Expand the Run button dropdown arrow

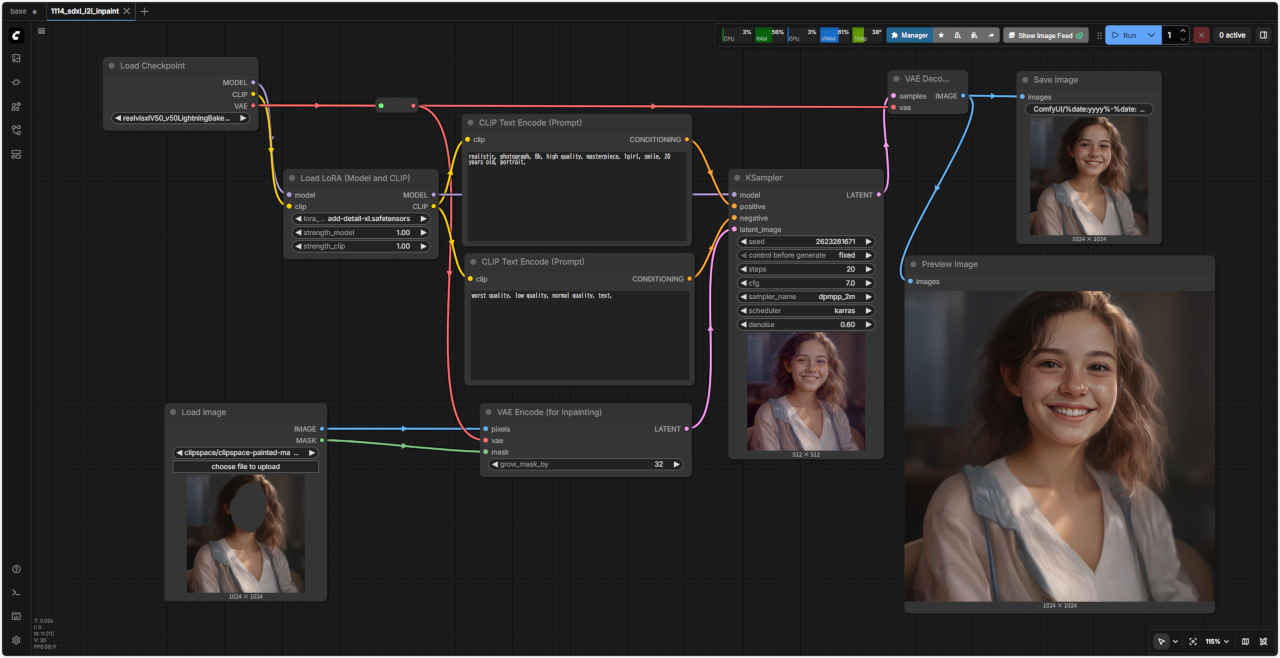coord(1151,35)
